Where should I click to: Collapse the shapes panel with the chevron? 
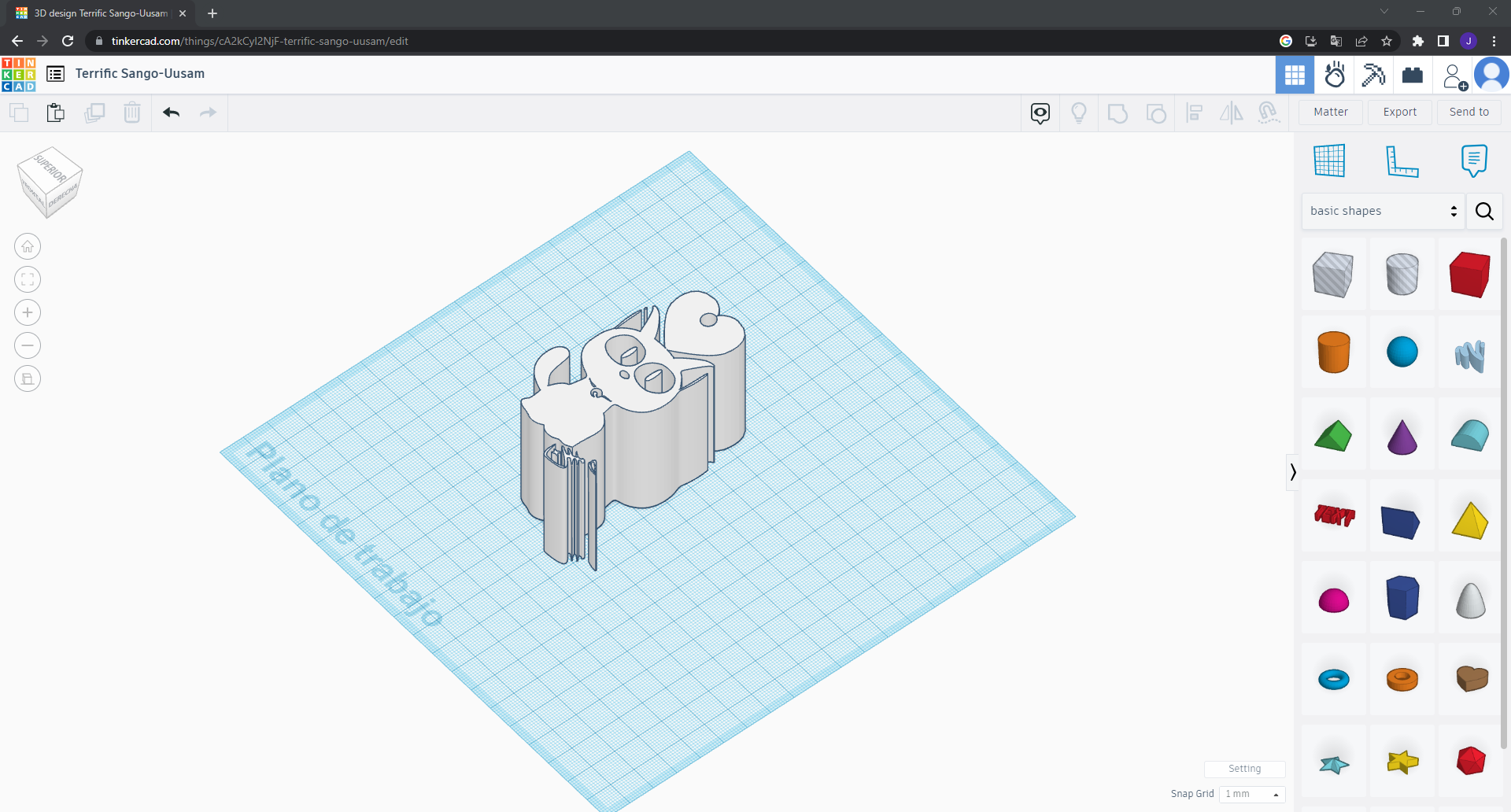[x=1292, y=472]
